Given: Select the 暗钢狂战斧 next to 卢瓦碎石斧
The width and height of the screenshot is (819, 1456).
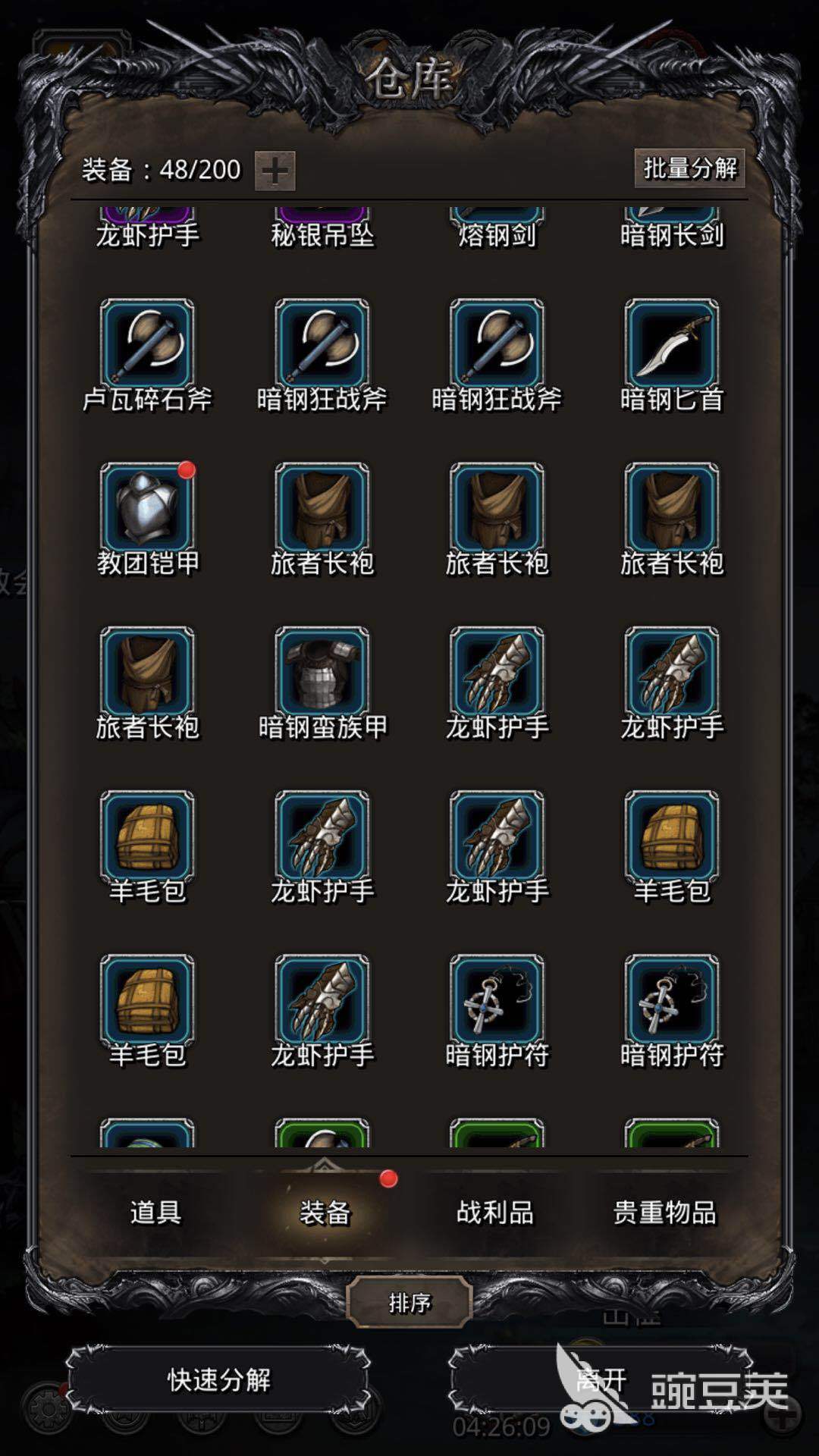Looking at the screenshot, I should [322, 343].
